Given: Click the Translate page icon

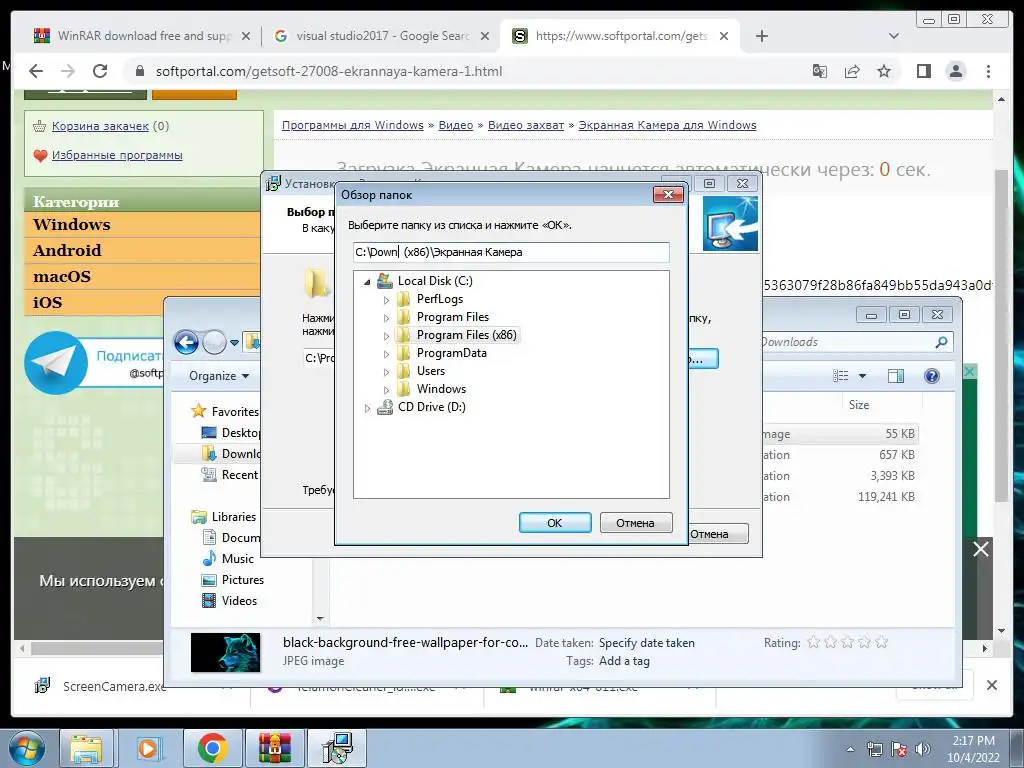Looking at the screenshot, I should tap(820, 71).
